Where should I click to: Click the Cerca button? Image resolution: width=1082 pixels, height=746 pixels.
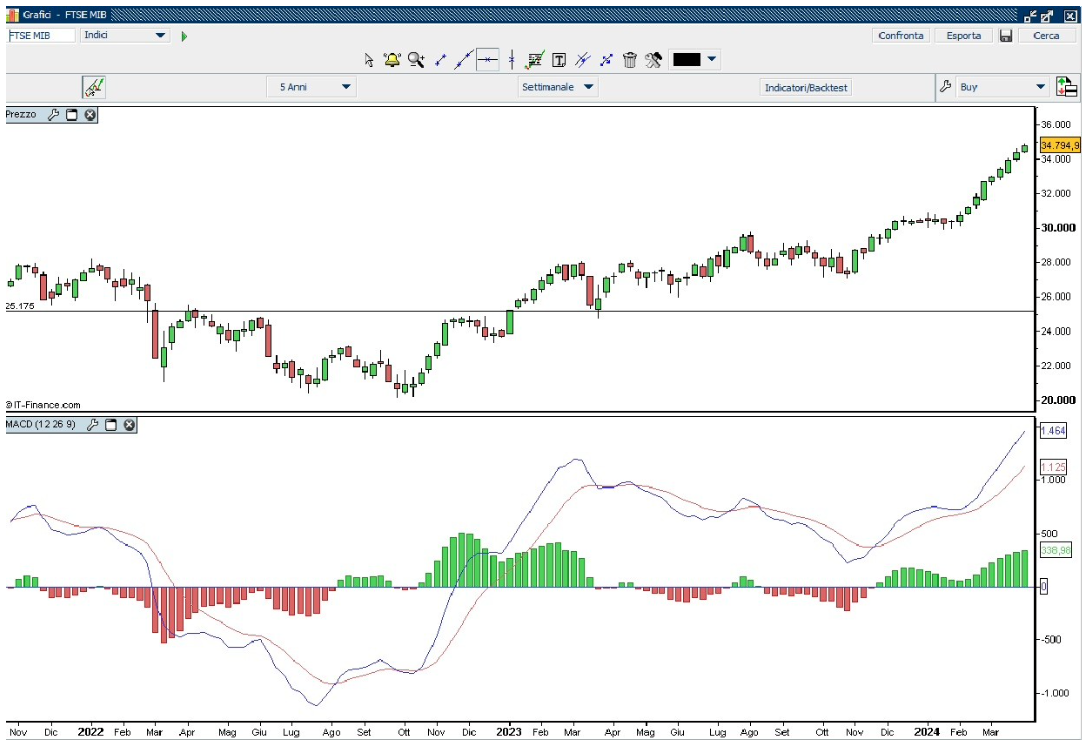[x=1045, y=35]
